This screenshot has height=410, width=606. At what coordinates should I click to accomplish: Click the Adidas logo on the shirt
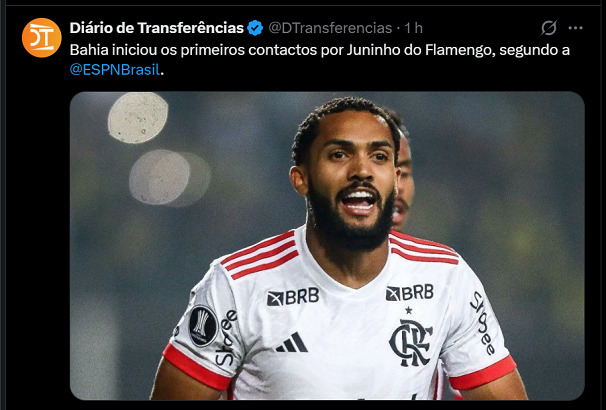(x=292, y=342)
